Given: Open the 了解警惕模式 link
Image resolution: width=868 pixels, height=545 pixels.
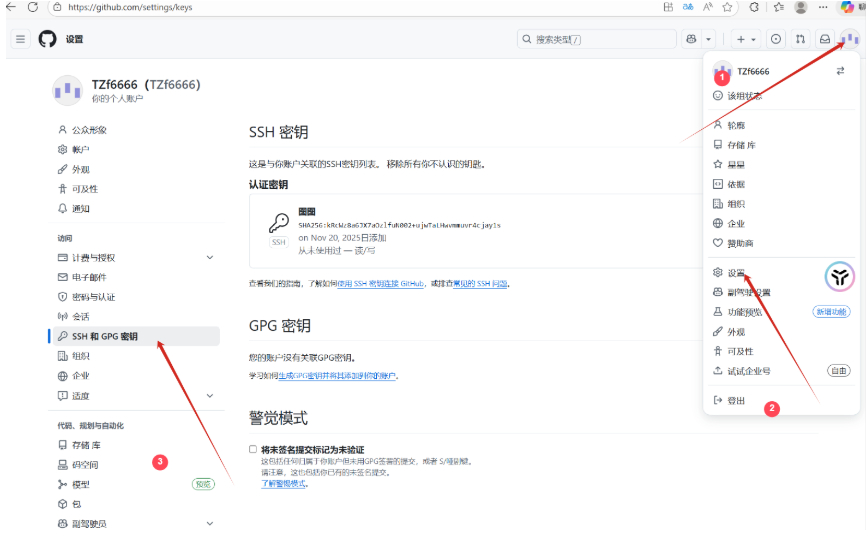Looking at the screenshot, I should tap(283, 484).
